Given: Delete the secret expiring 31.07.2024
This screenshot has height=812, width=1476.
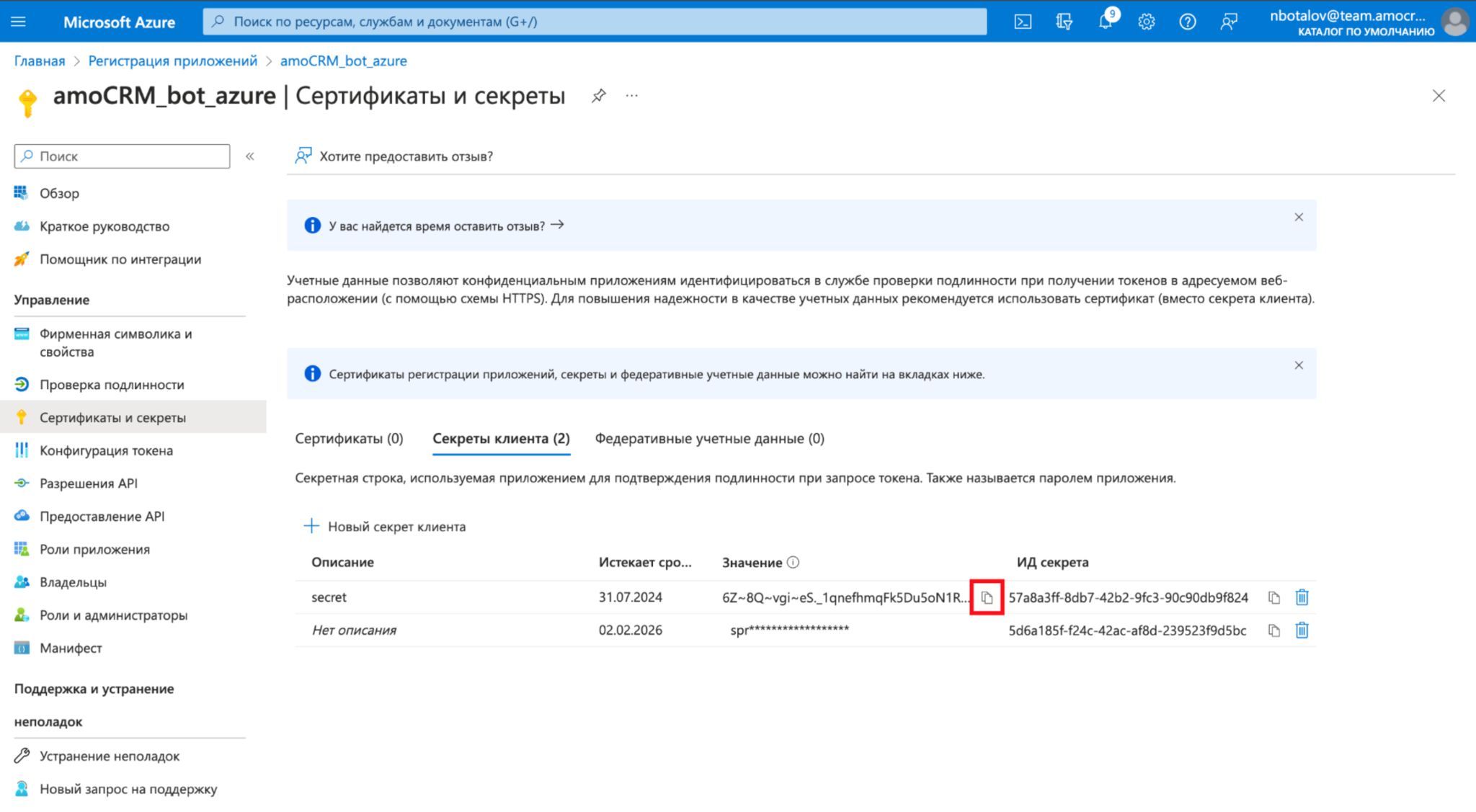Looking at the screenshot, I should coord(1302,597).
